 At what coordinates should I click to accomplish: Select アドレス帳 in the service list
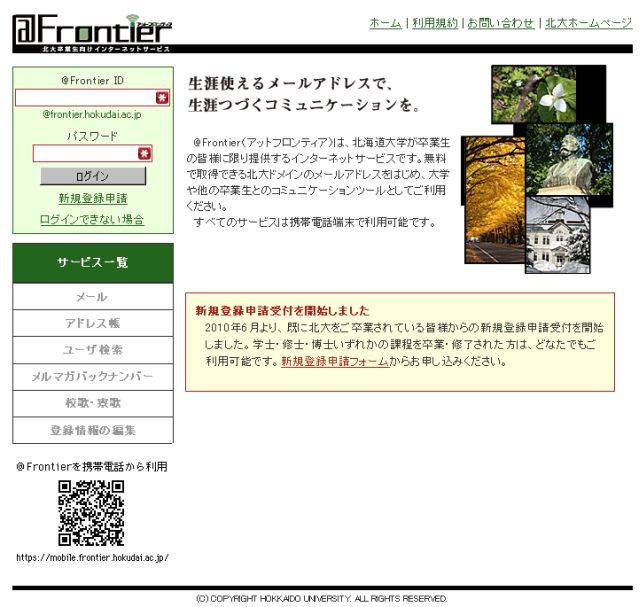(93, 323)
